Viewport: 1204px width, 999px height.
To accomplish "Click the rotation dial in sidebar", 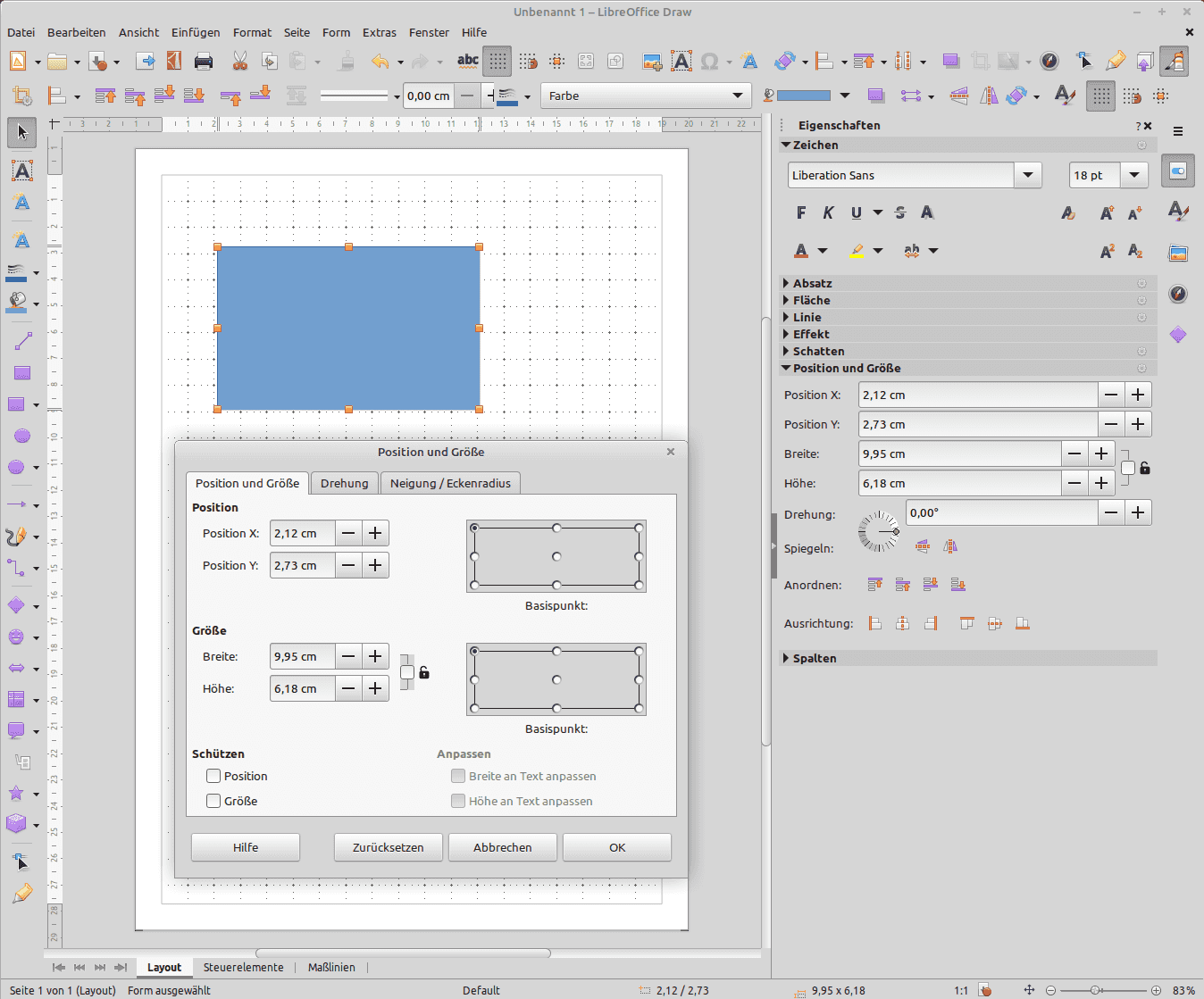I will tap(879, 532).
